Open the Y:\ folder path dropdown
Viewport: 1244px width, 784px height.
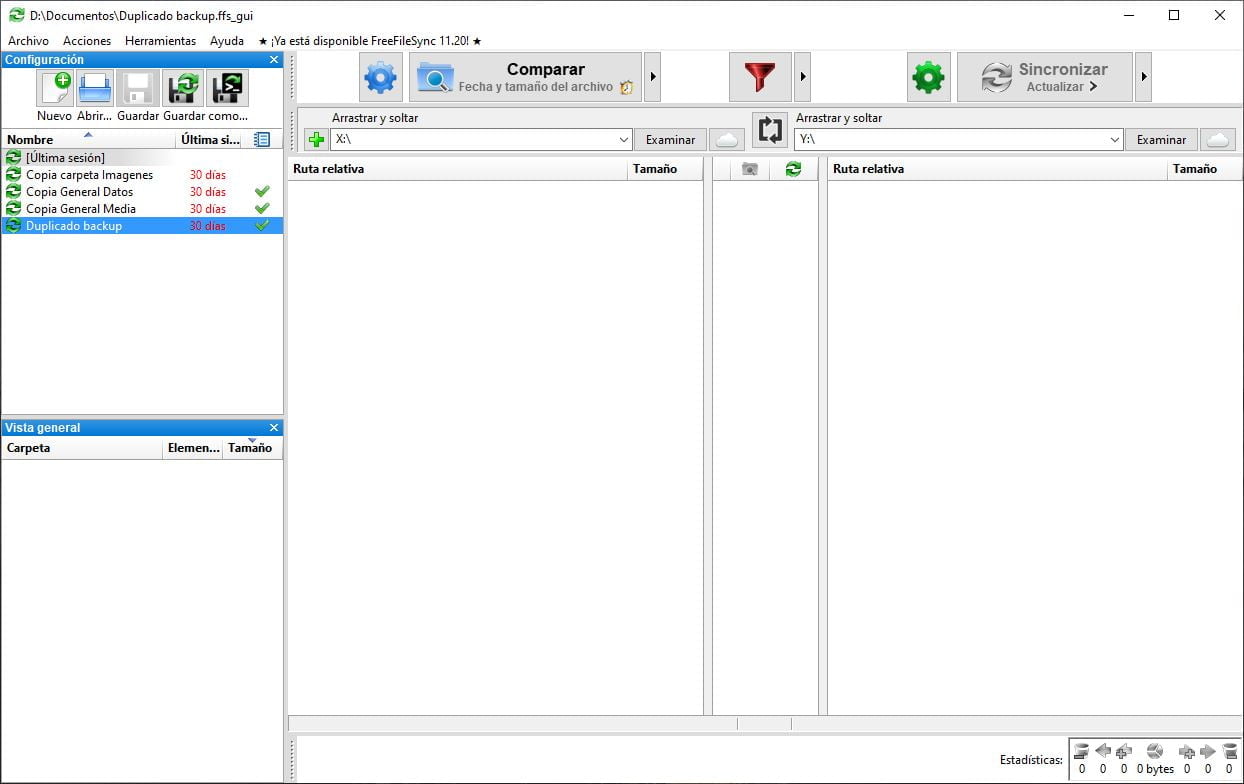1114,139
